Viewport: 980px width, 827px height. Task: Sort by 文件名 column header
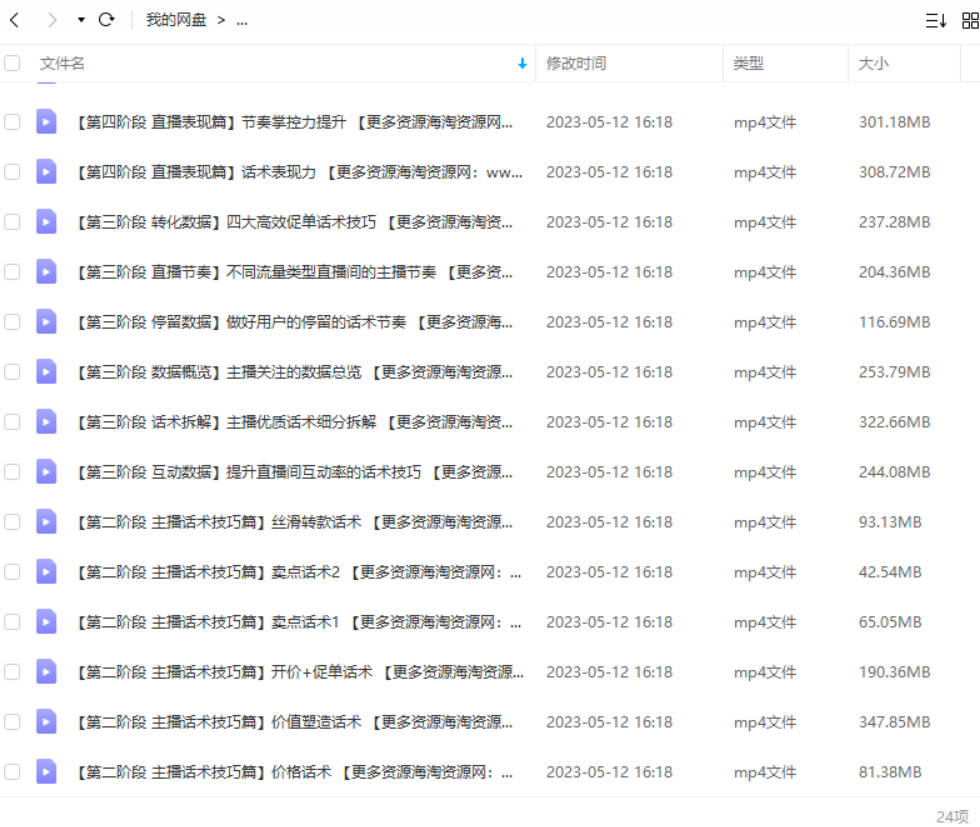pyautogui.click(x=62, y=63)
